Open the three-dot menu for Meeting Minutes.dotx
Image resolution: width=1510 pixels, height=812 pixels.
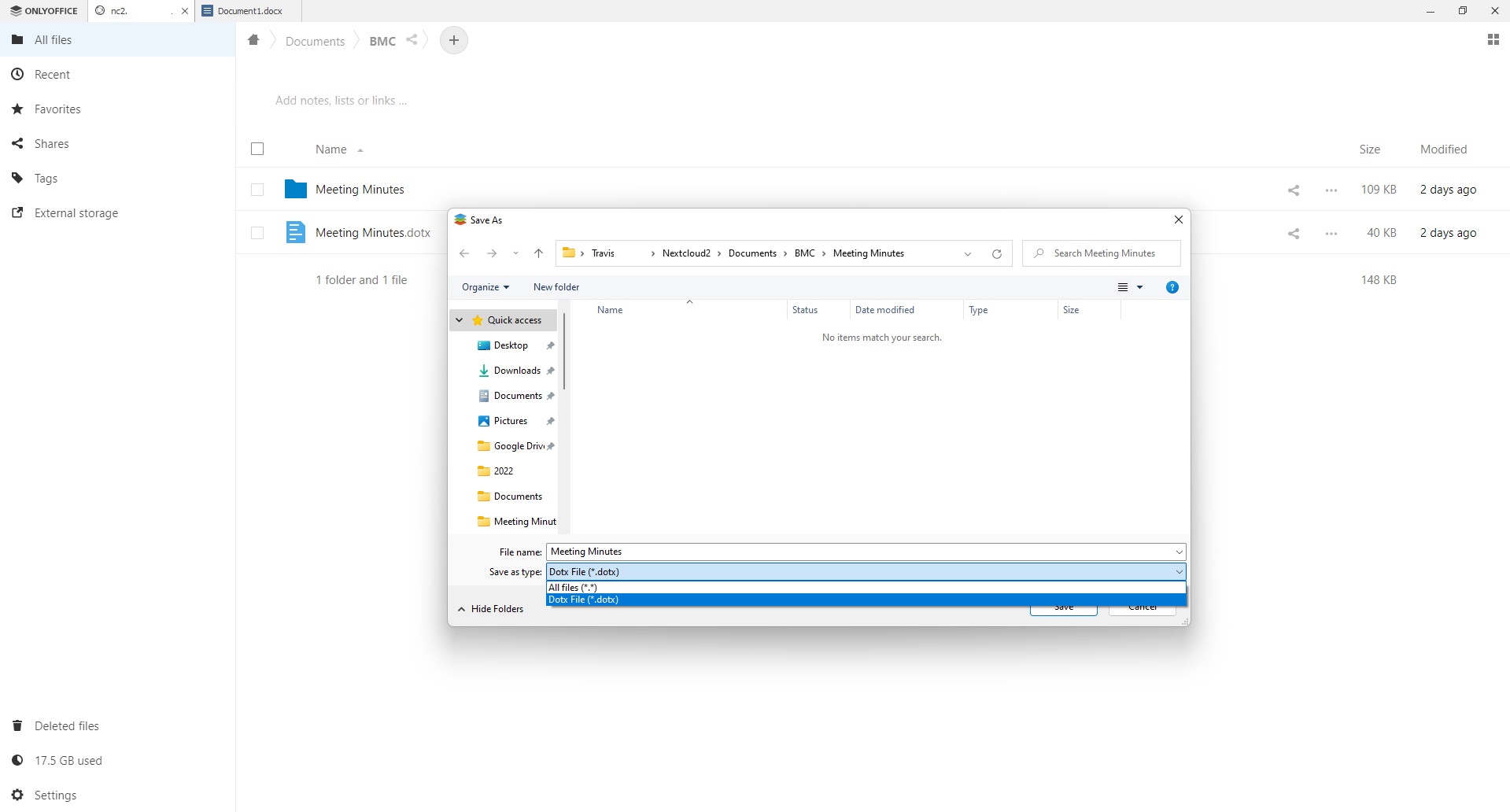click(x=1330, y=233)
